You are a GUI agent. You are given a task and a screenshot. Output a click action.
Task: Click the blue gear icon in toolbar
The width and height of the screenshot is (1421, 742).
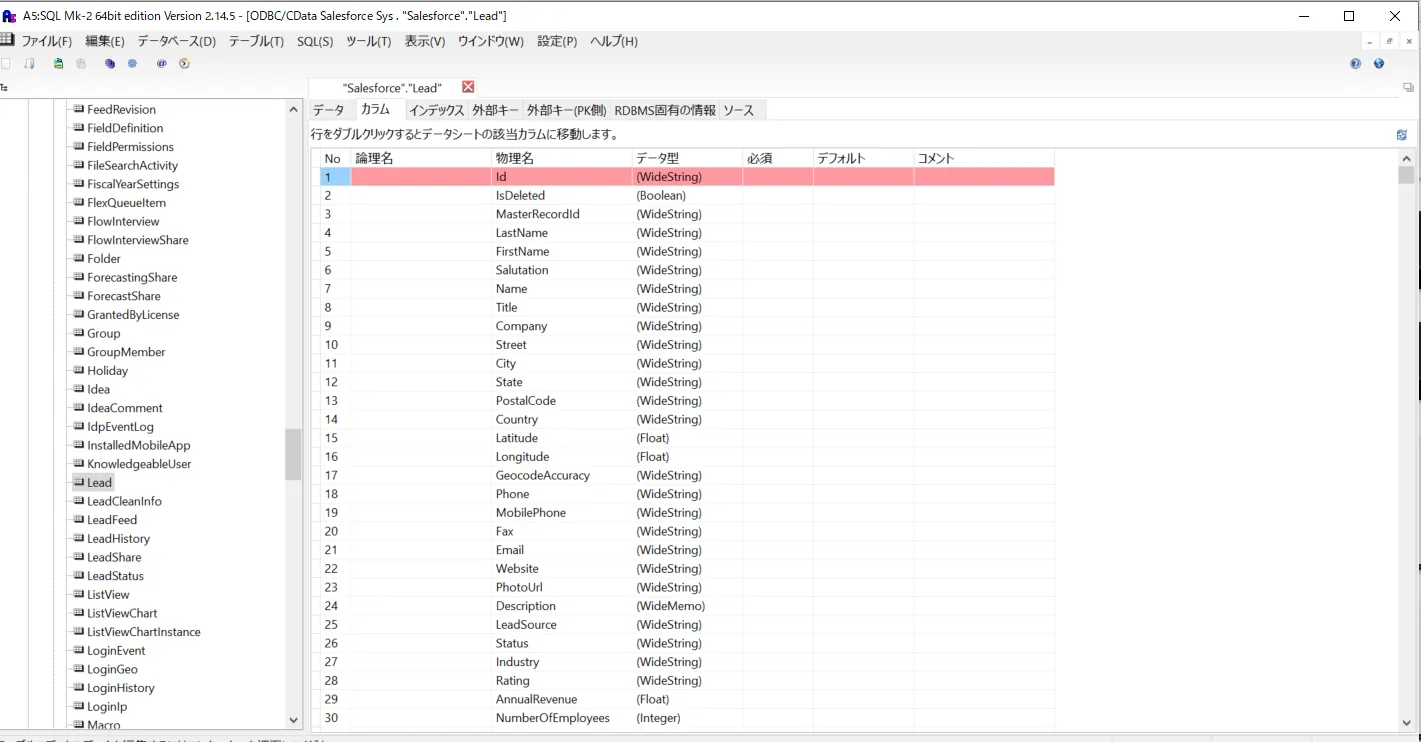click(132, 63)
